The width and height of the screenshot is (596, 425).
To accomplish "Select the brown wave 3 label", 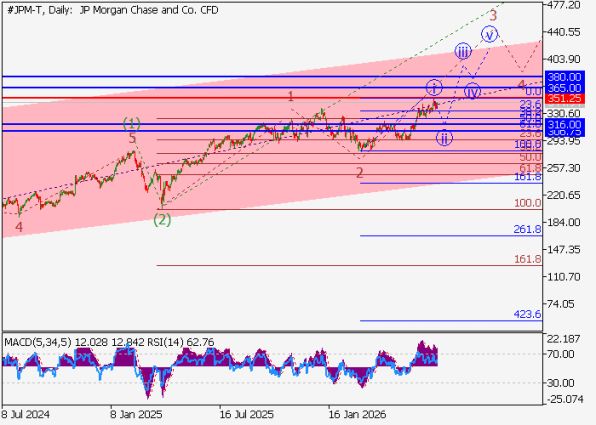I will tap(493, 16).
